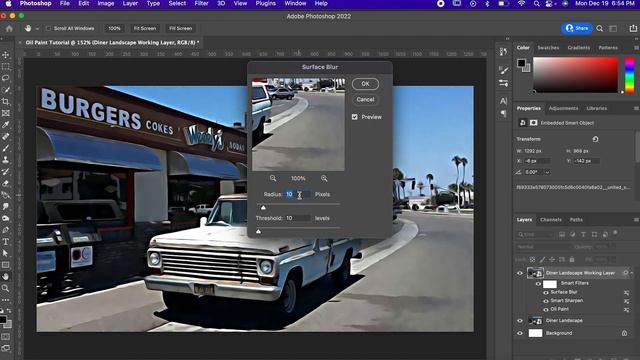Click Cancel in Surface Blur dialog
Viewport: 640px width, 360px height.
click(x=365, y=99)
